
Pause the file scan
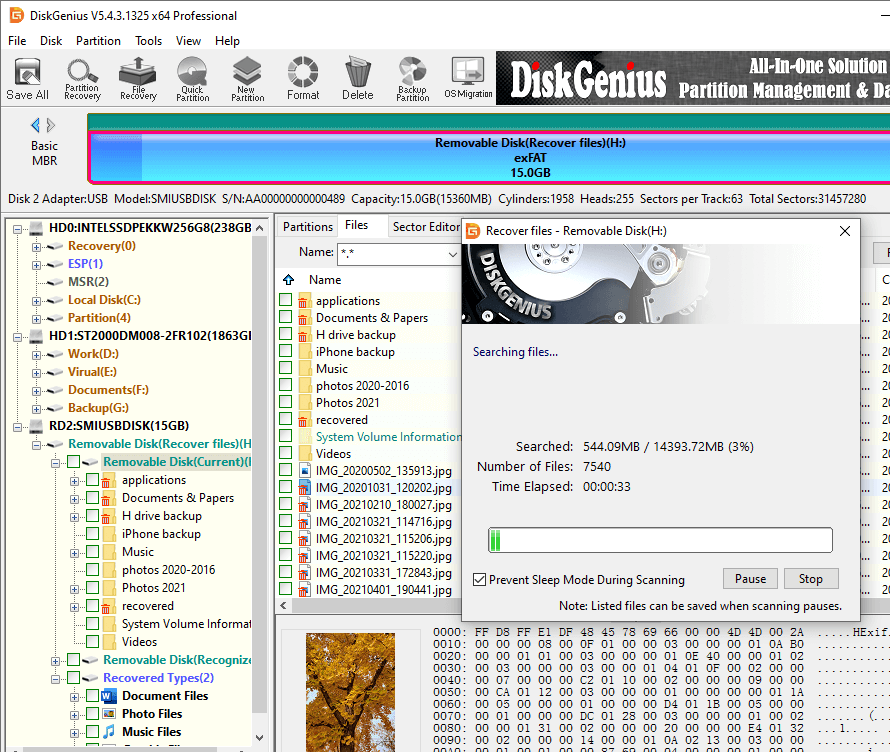click(750, 579)
